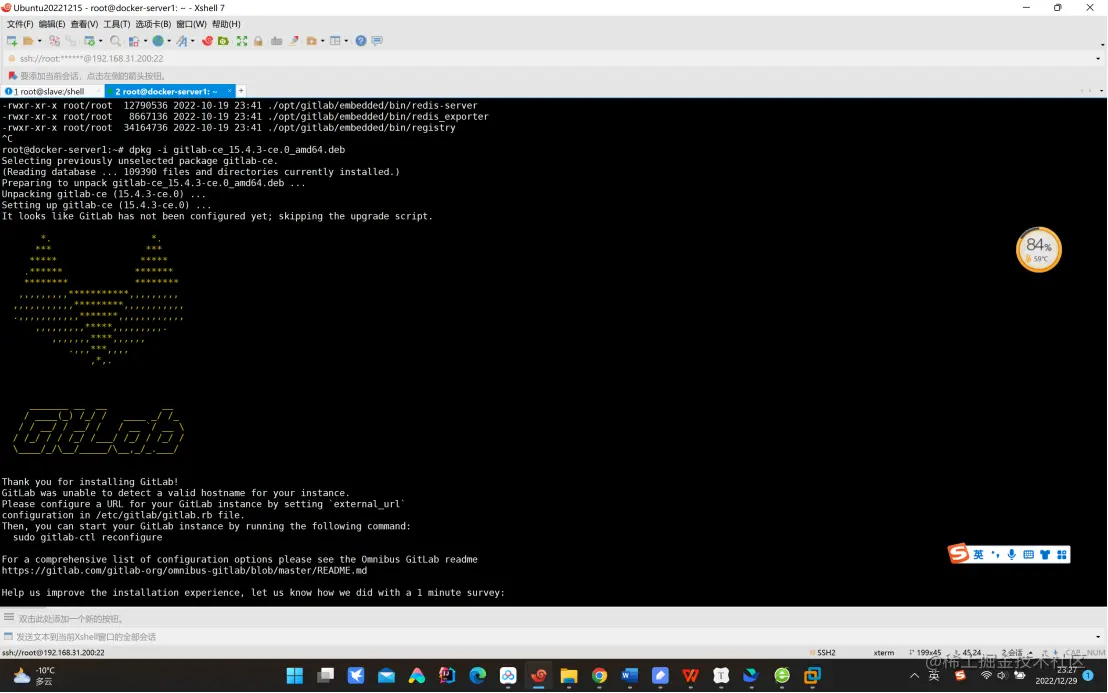The width and height of the screenshot is (1108, 693).
Task: Open the Help question mark icon
Action: coord(360,41)
